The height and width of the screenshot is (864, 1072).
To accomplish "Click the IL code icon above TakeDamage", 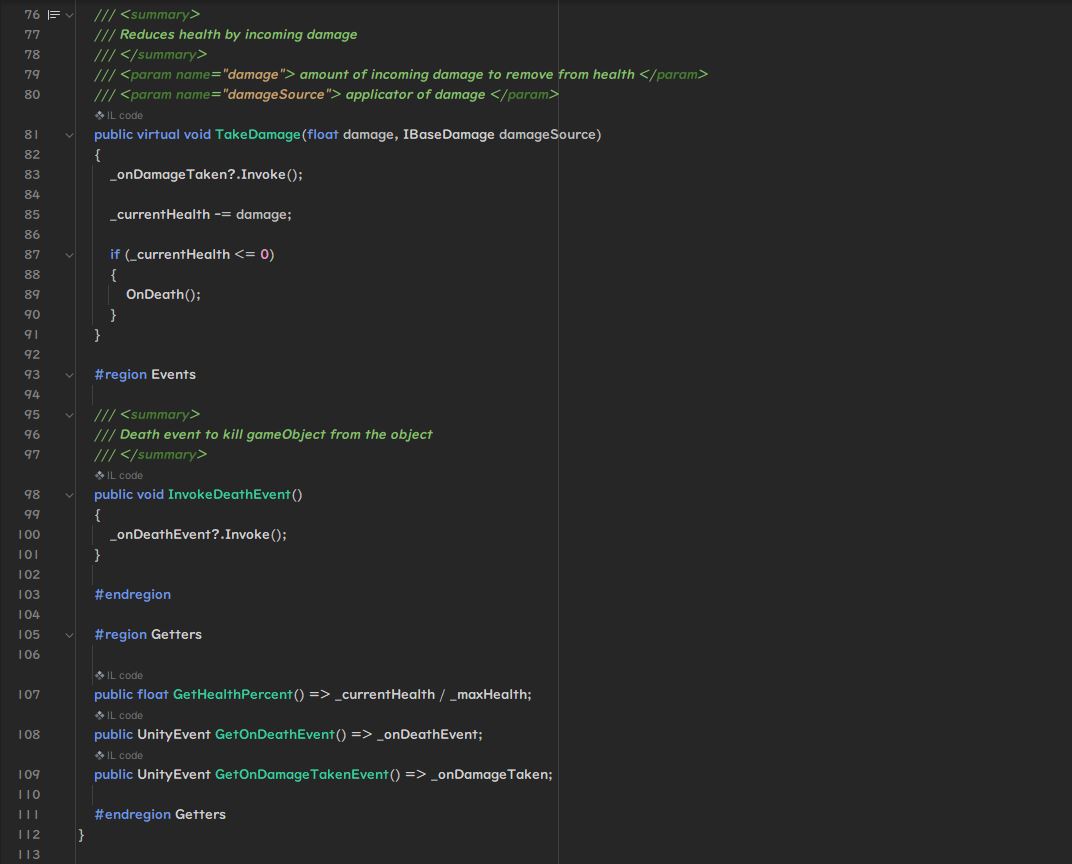I will [100, 115].
